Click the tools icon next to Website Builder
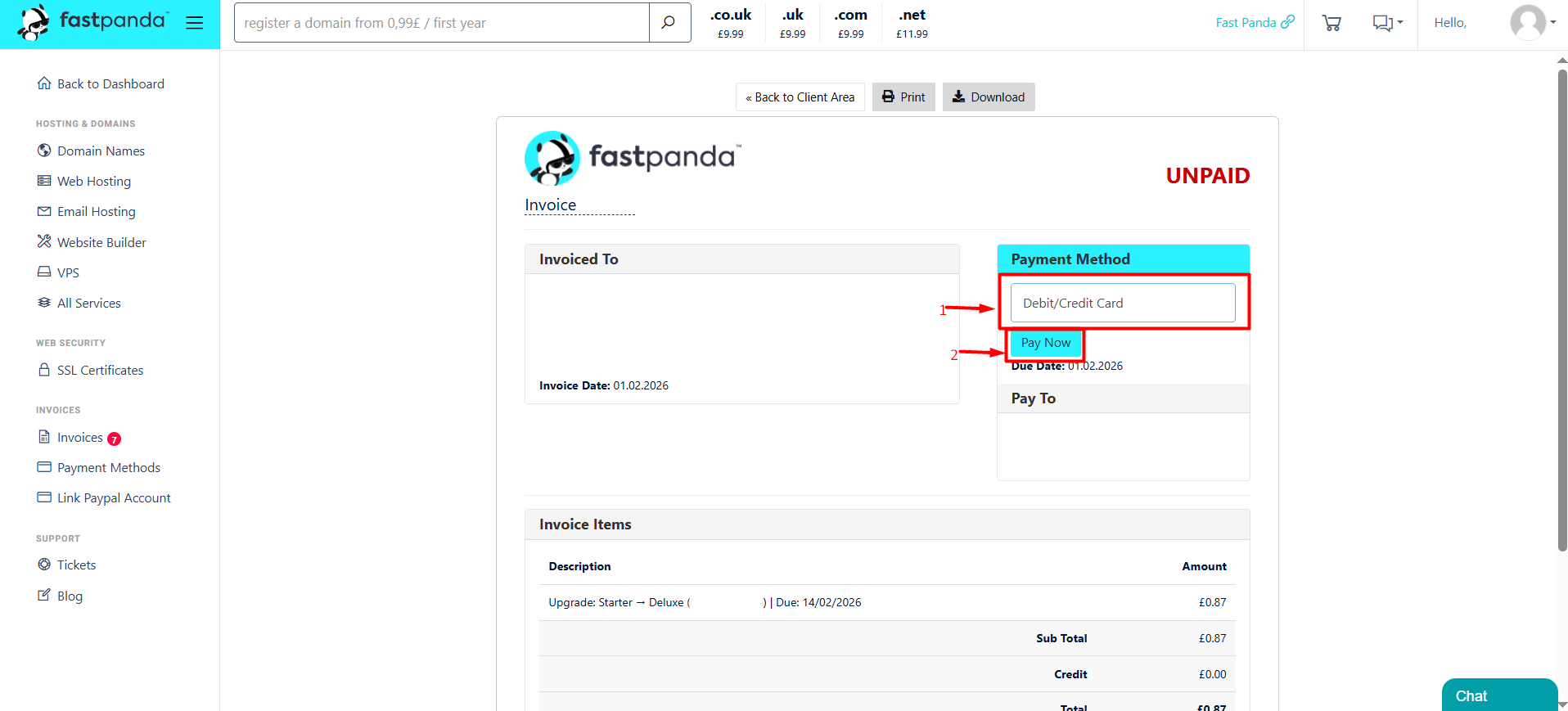The height and width of the screenshot is (711, 1568). click(x=44, y=241)
